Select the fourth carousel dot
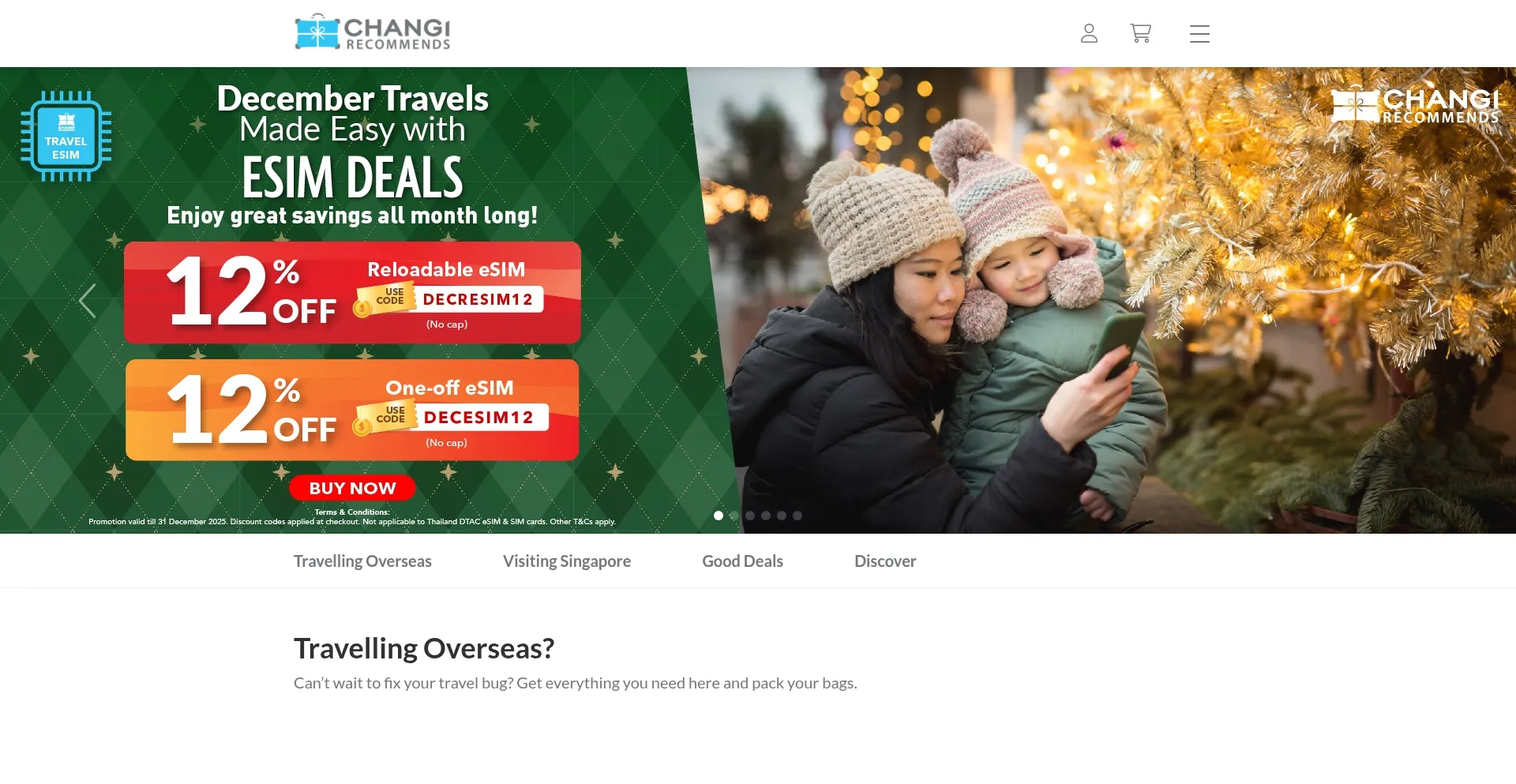1516x784 pixels. point(766,516)
